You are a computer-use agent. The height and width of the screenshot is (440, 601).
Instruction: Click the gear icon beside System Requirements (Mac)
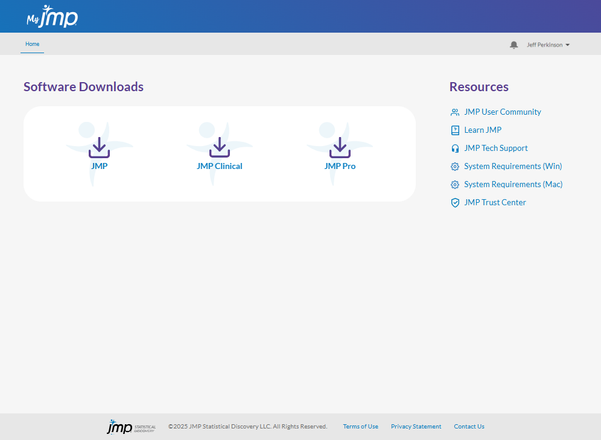[455, 184]
